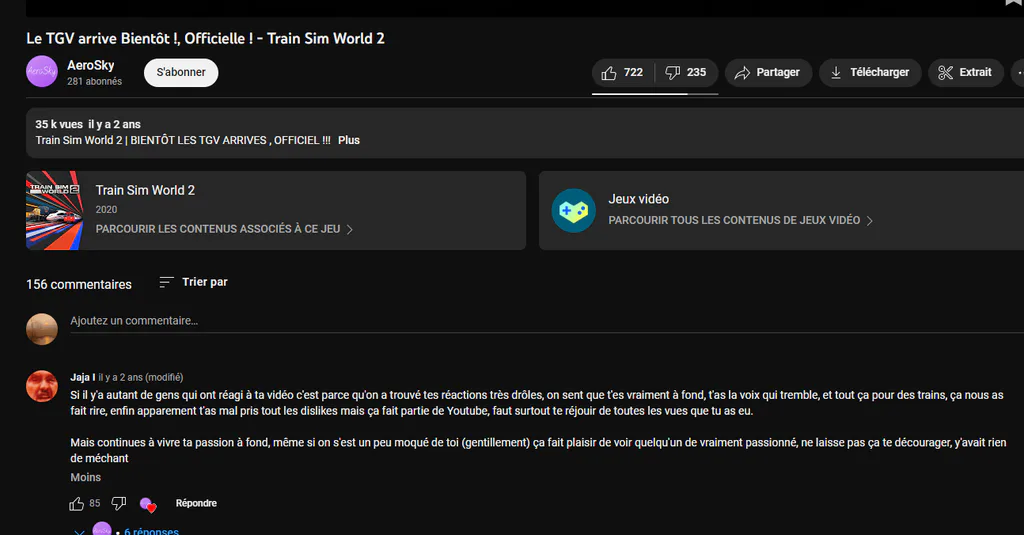
Task: Subscribe with the S'abonner button
Action: pos(181,73)
